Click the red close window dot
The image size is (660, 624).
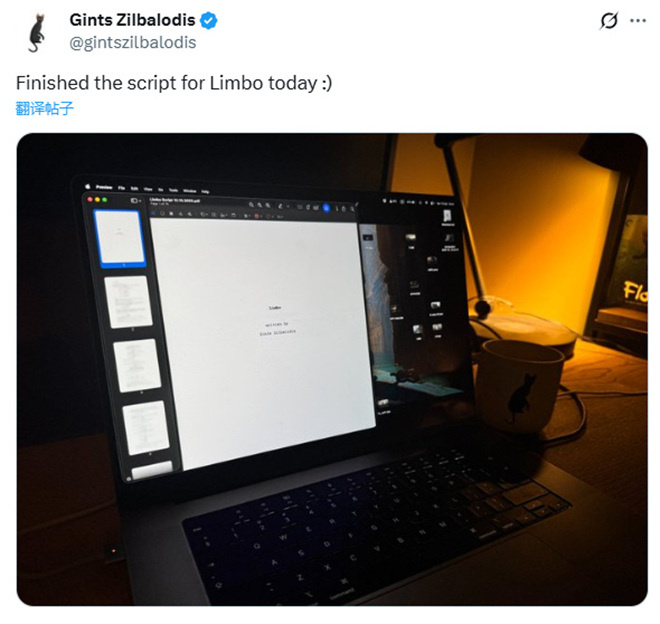click(90, 200)
